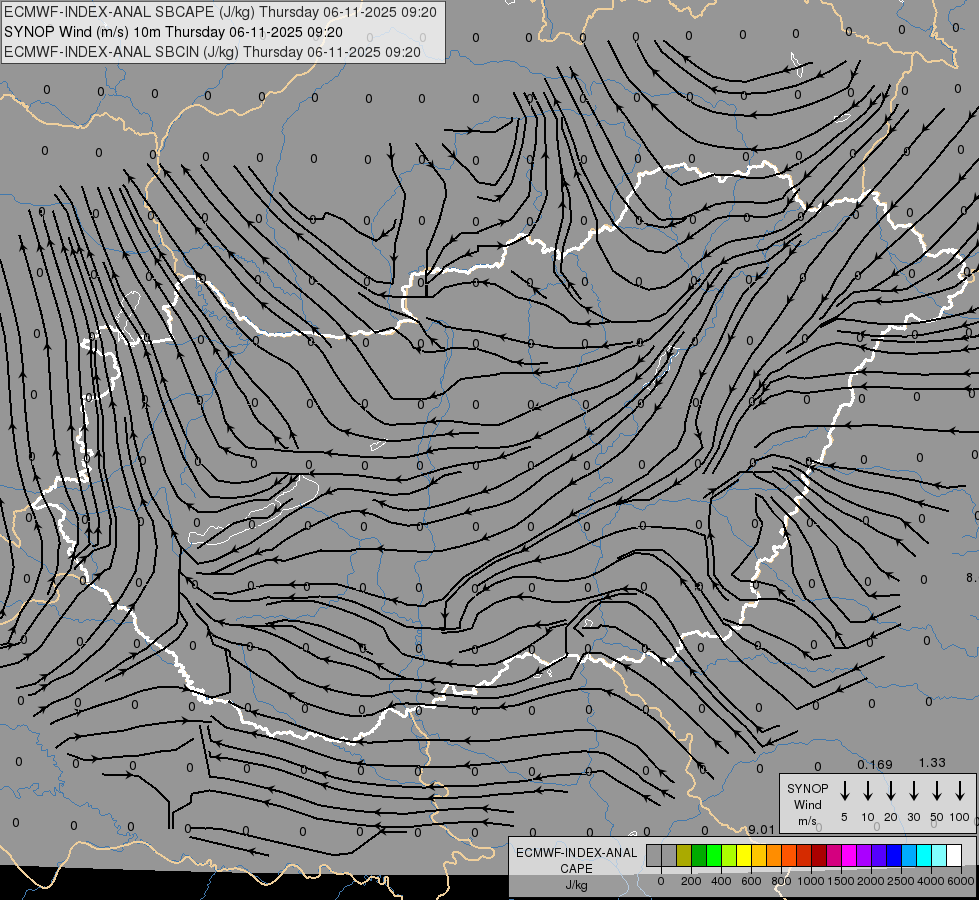Click the SBCAPE title line at top
Screen dimensions: 979x900
(x=220, y=12)
